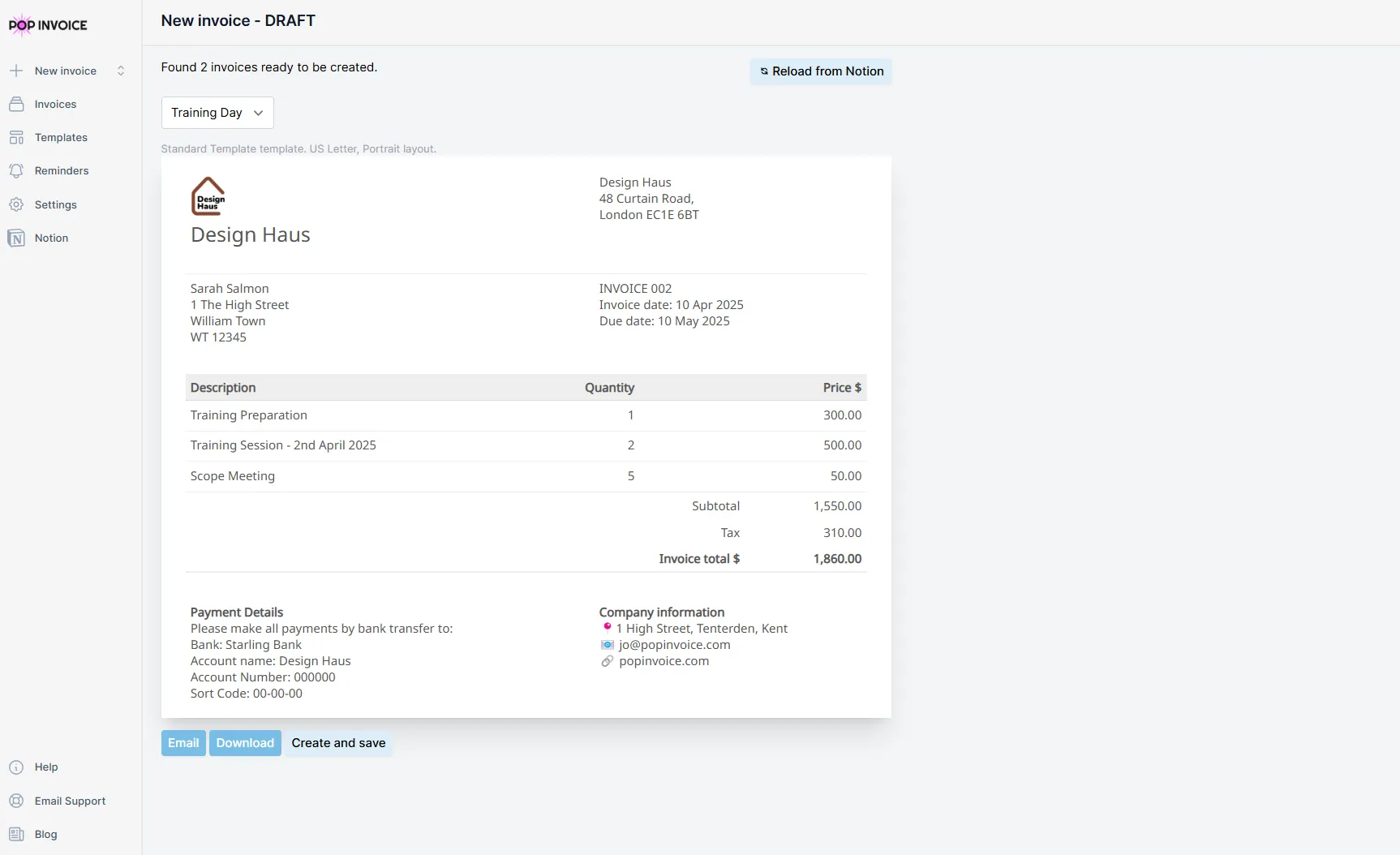Go to Reminders from the sidebar menu
The width and height of the screenshot is (1400, 855).
click(x=60, y=170)
